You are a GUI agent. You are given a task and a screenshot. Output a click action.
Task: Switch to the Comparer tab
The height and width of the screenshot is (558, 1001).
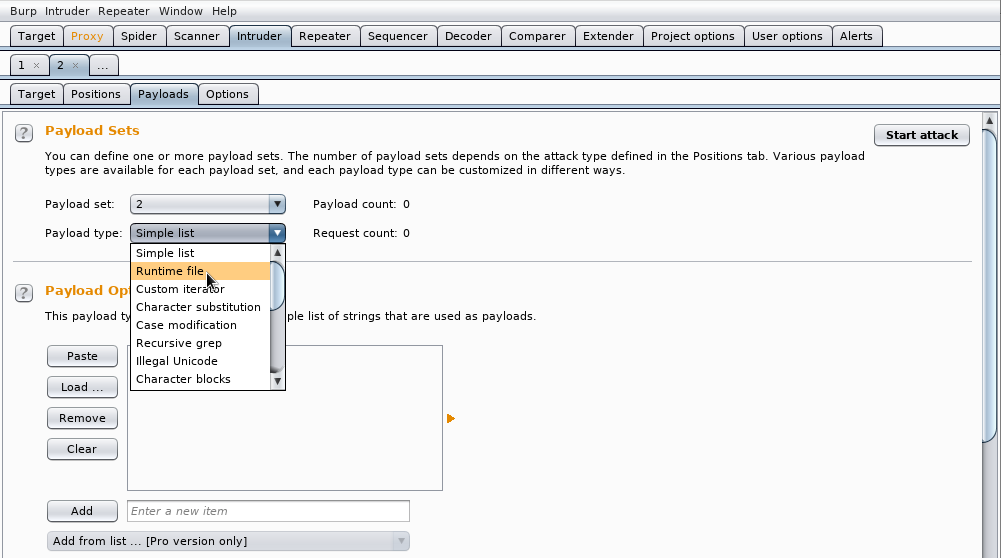(537, 36)
